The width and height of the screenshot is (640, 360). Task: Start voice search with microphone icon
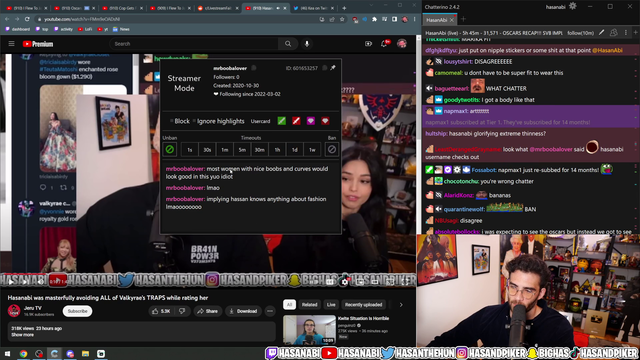(x=307, y=44)
